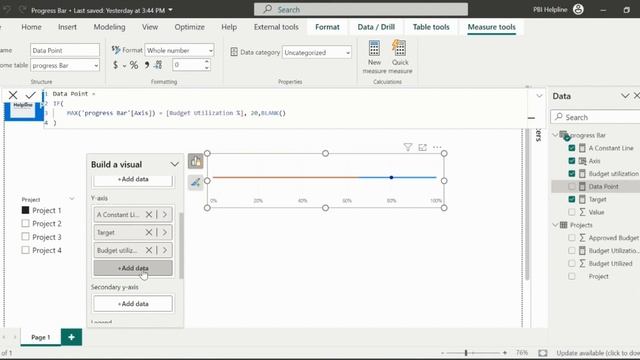Click the Quick measure icon
Screen dimensions: 640x360
tap(399, 48)
